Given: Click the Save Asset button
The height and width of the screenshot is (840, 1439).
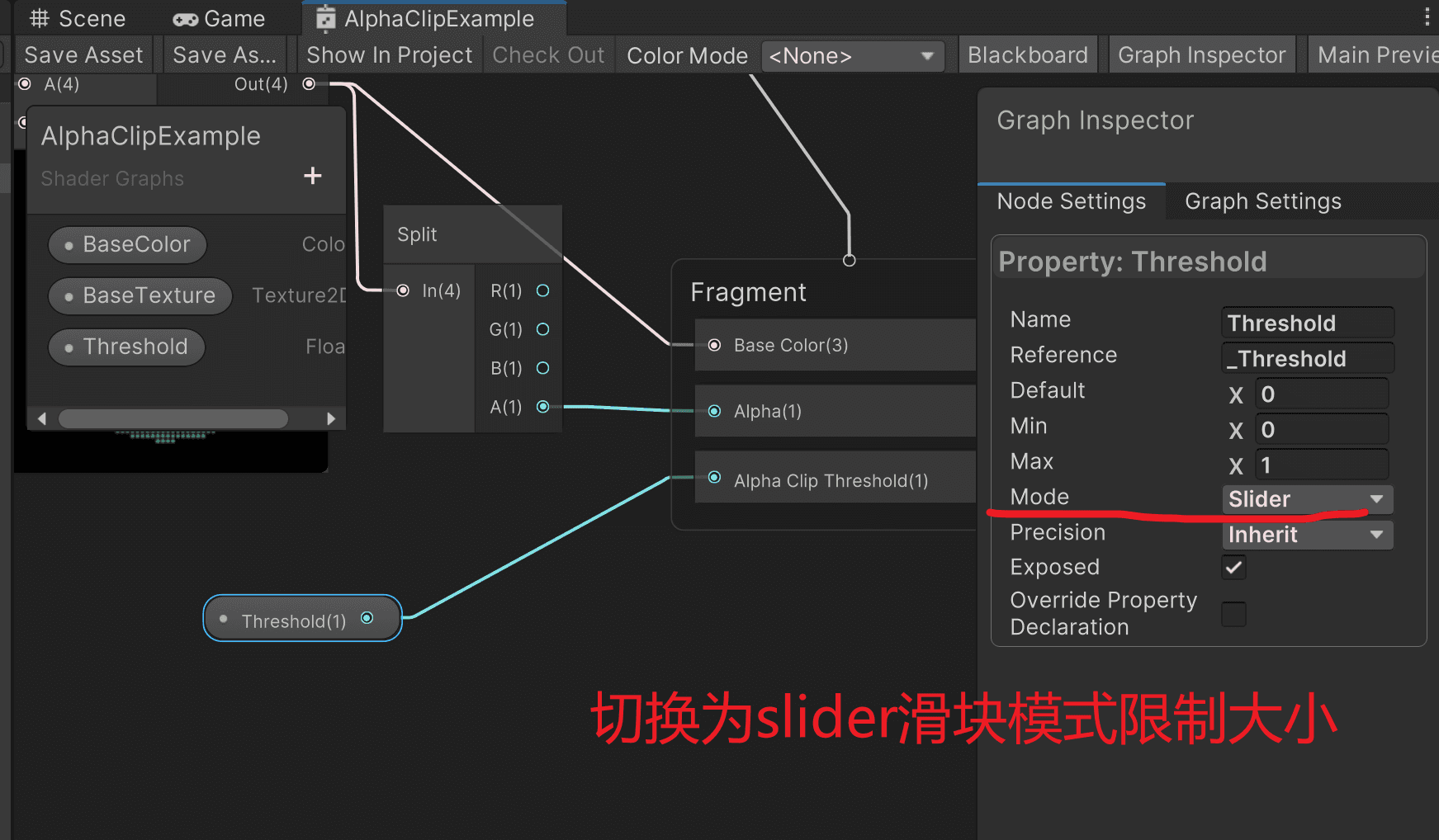Looking at the screenshot, I should (x=83, y=55).
